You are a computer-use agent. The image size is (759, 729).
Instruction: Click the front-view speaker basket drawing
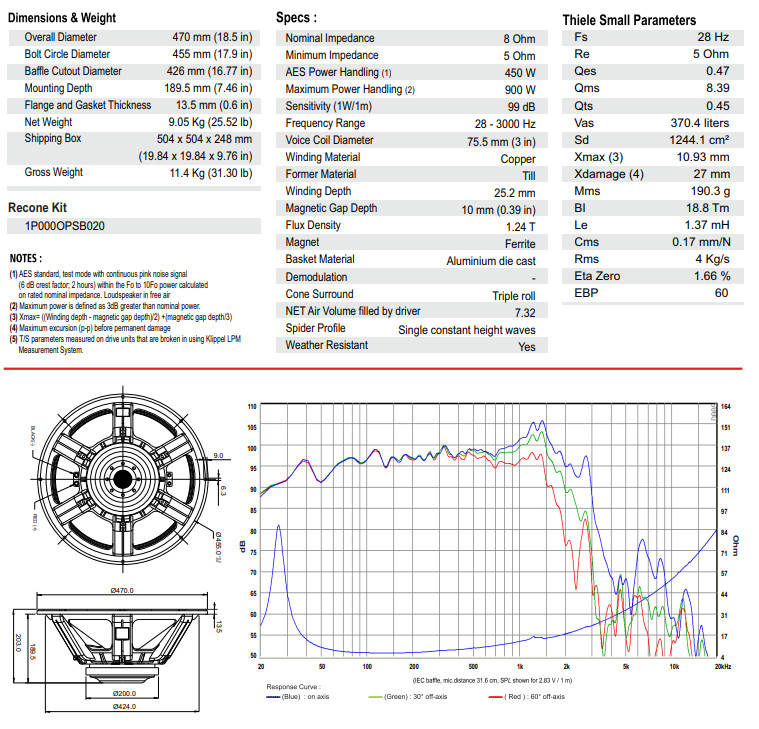(122, 479)
